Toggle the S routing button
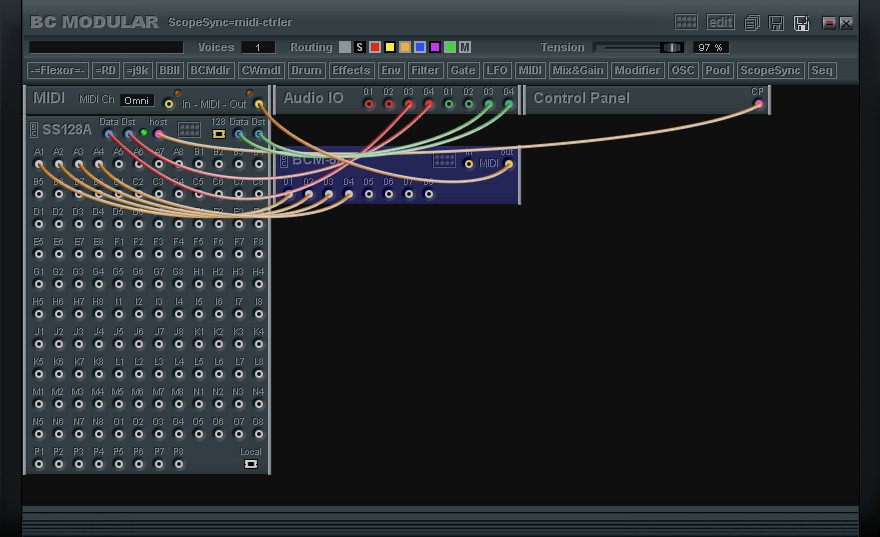Viewport: 880px width, 537px height. coord(360,47)
